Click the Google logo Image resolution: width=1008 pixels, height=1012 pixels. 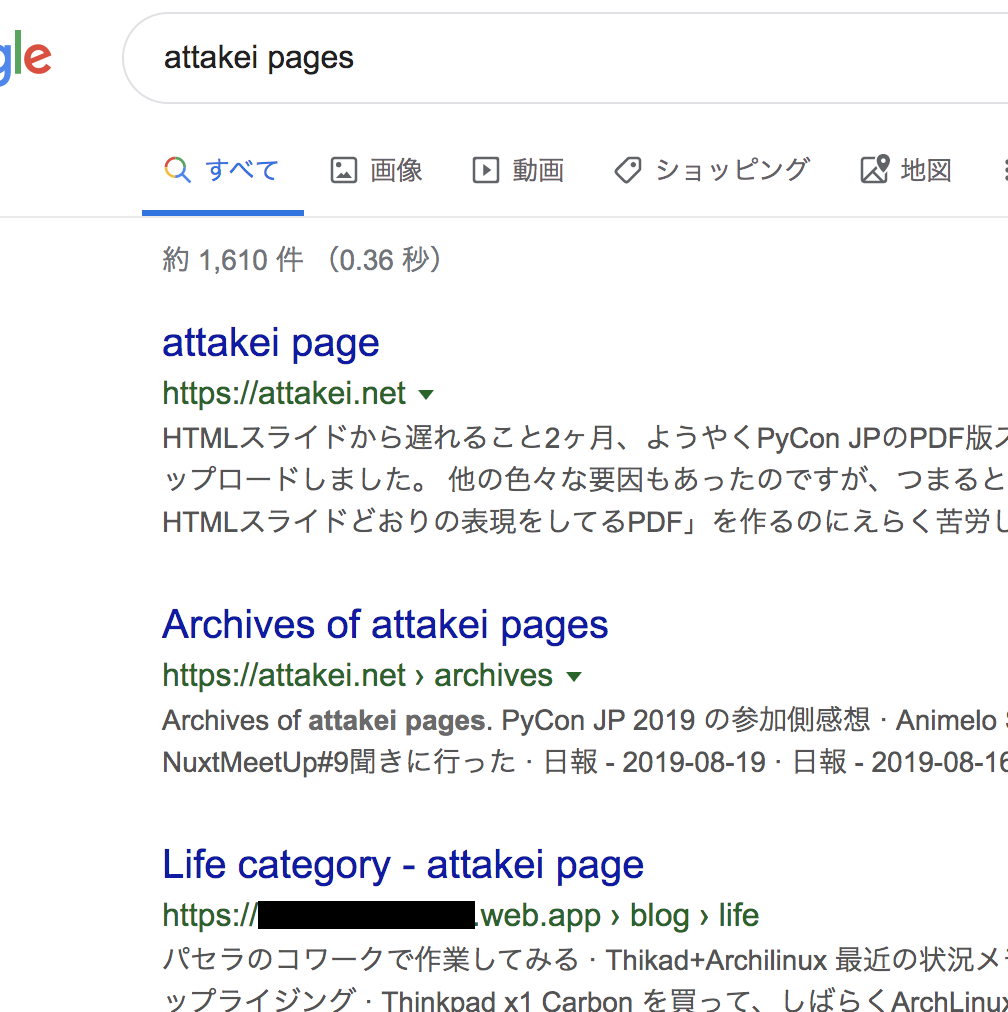pyautogui.click(x=25, y=57)
